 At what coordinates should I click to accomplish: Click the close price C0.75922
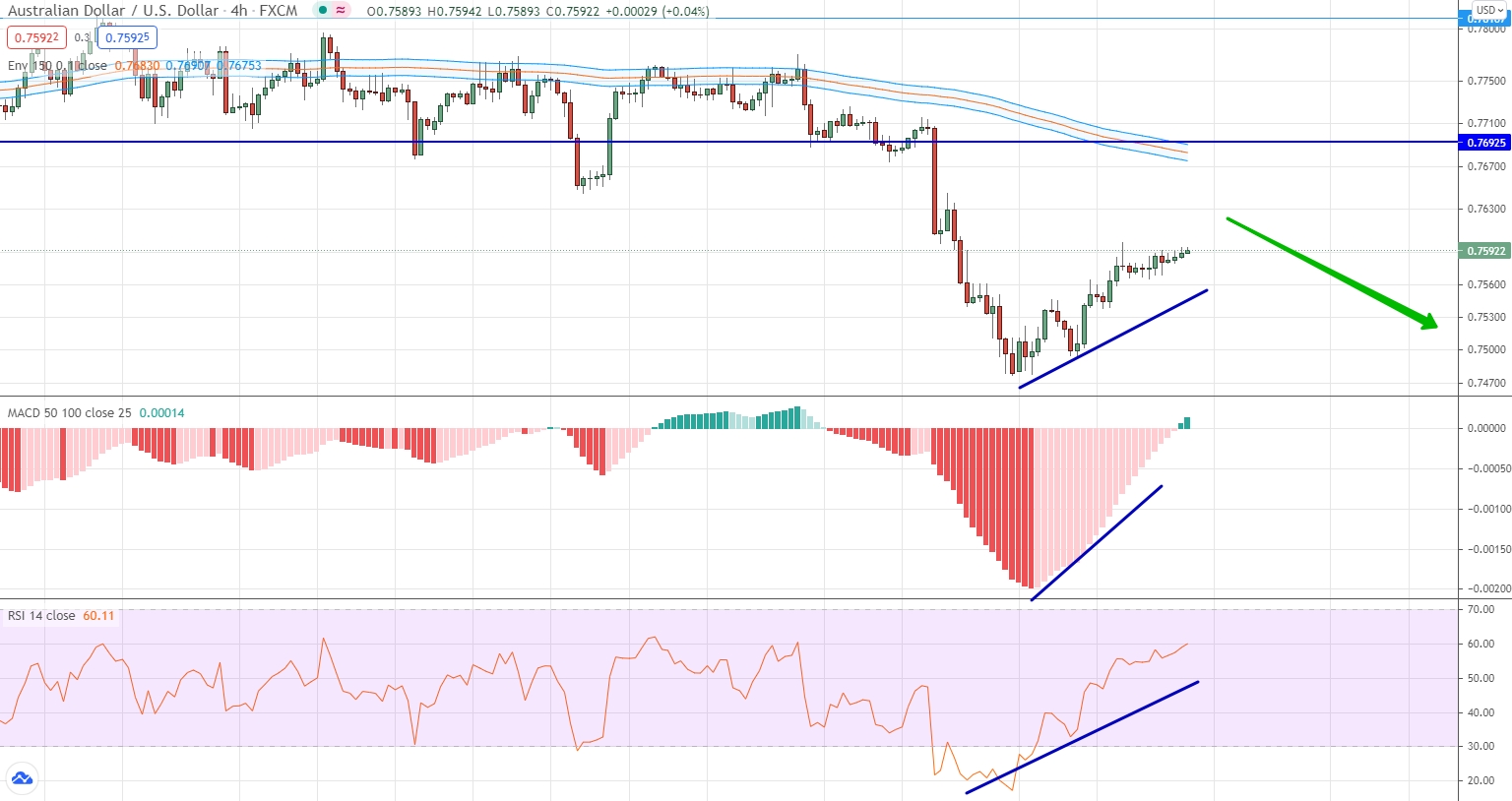(x=575, y=12)
